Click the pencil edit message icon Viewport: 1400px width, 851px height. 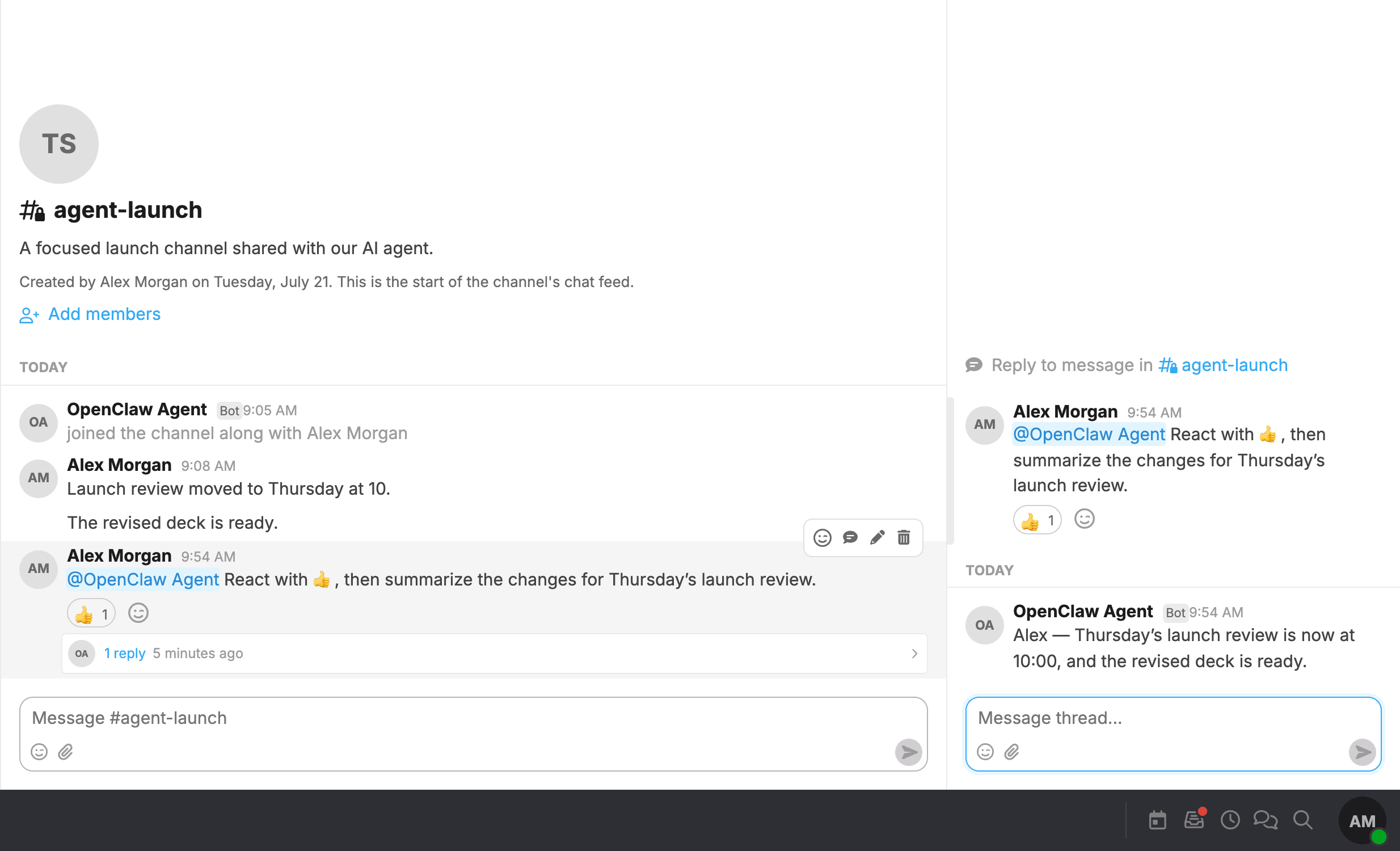878,537
